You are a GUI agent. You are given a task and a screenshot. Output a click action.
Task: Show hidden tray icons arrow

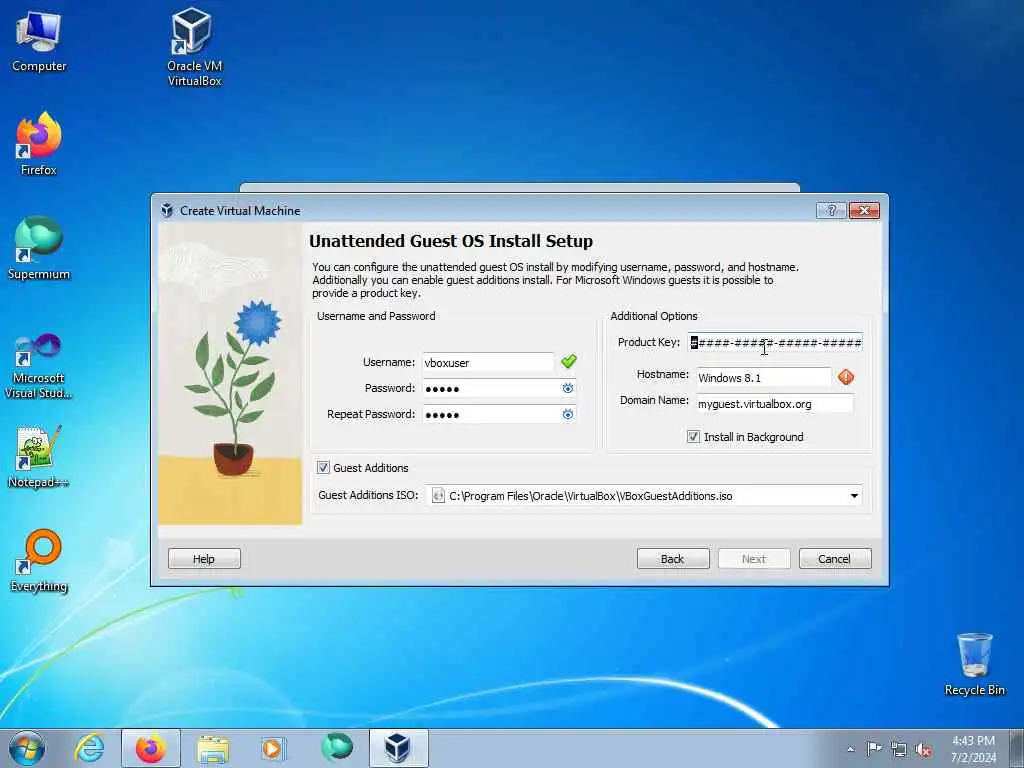(850, 750)
